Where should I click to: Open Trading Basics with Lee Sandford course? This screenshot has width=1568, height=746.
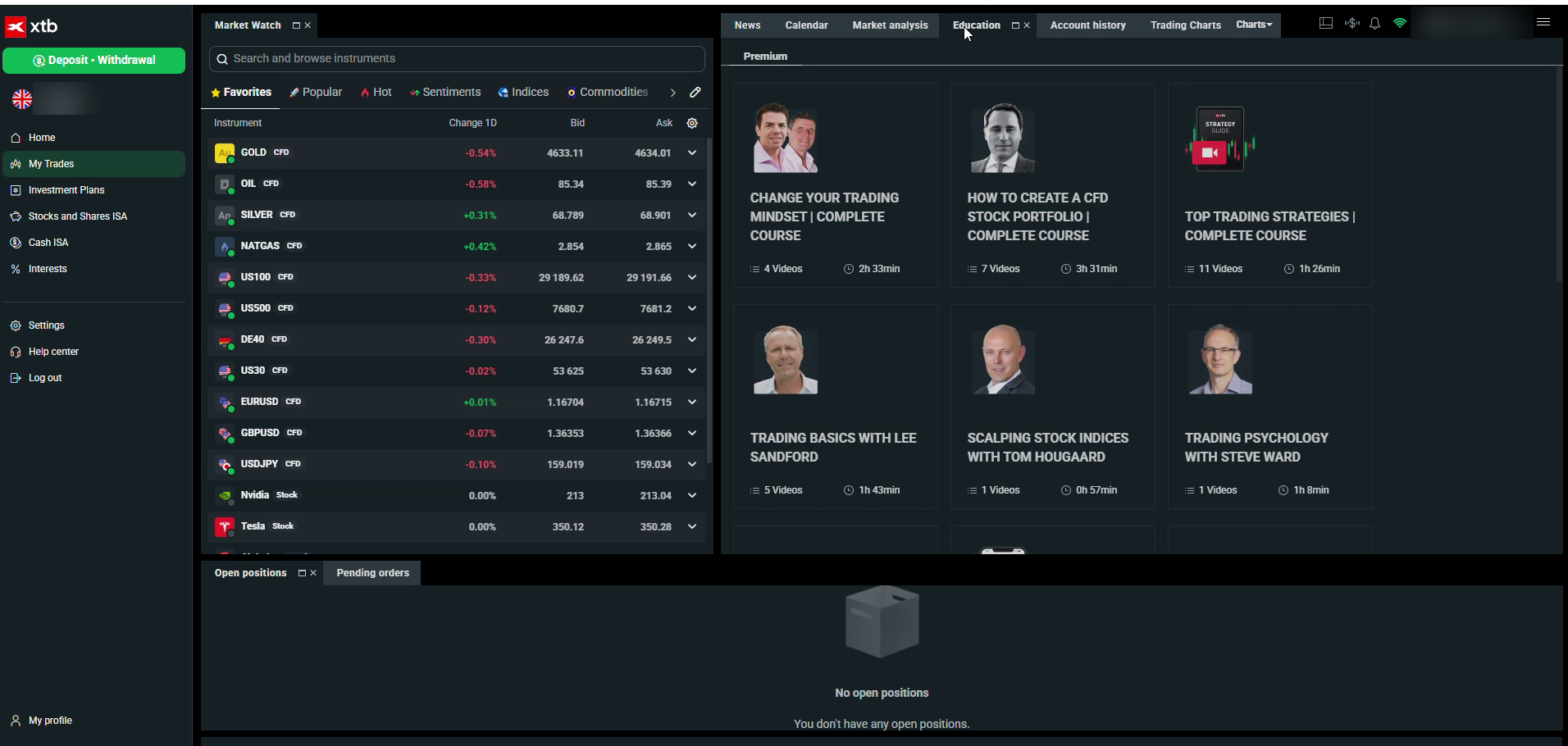835,407
